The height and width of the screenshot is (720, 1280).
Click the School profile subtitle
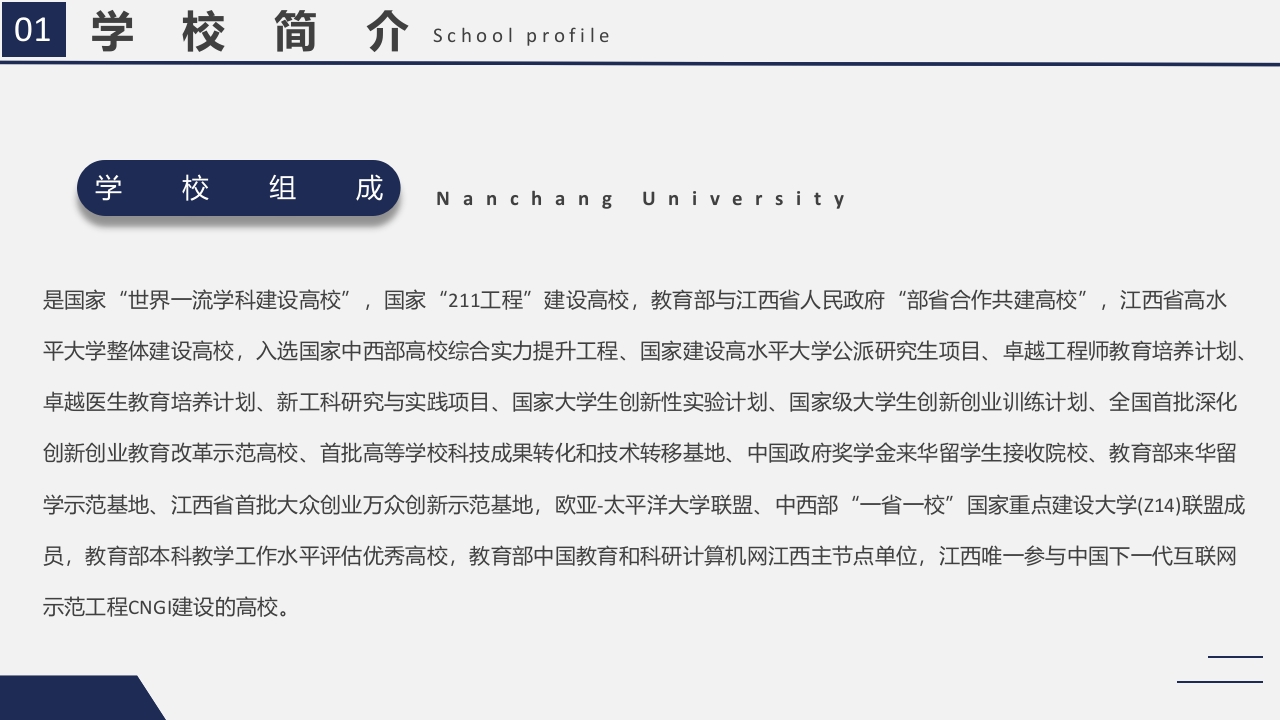[x=521, y=36]
